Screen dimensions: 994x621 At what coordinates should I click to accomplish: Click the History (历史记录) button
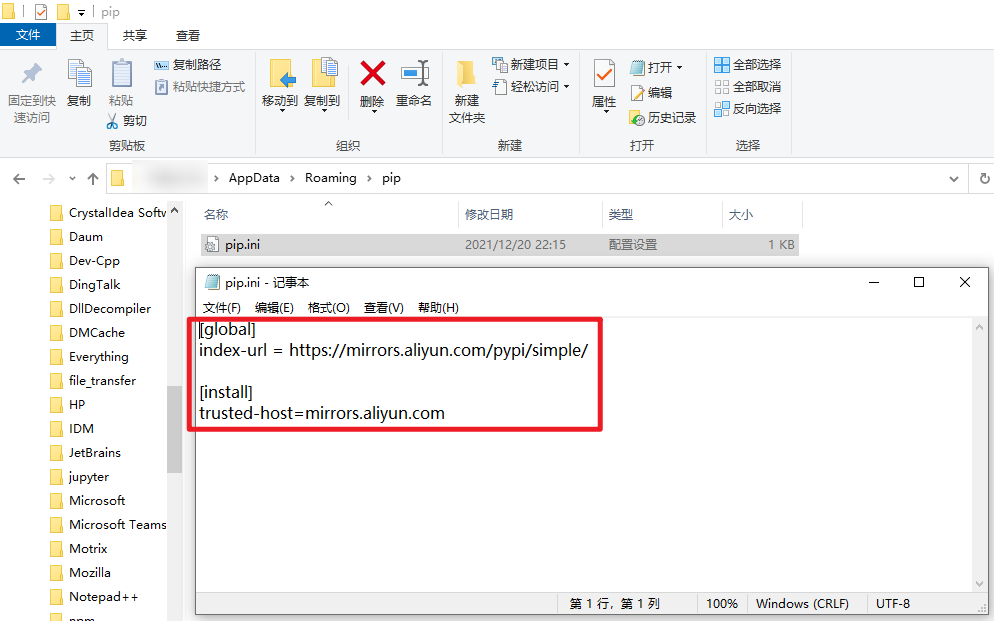(x=662, y=117)
